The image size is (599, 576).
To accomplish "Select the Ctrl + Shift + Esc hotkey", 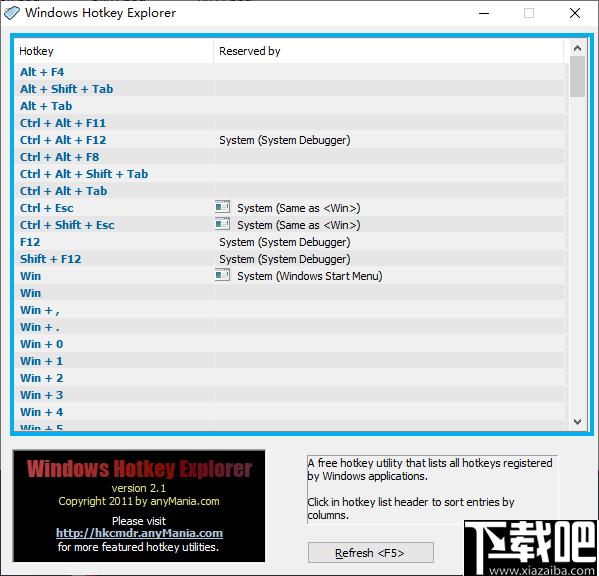I will [x=67, y=225].
